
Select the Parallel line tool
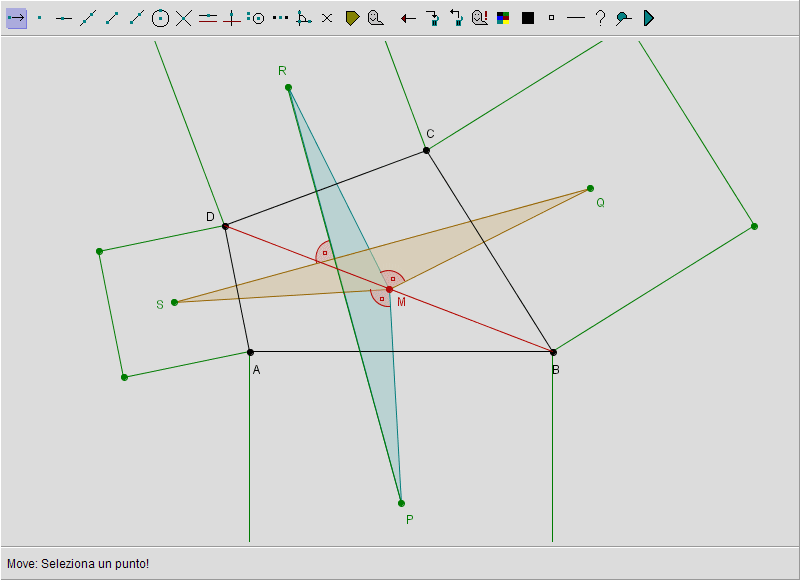[x=208, y=18]
